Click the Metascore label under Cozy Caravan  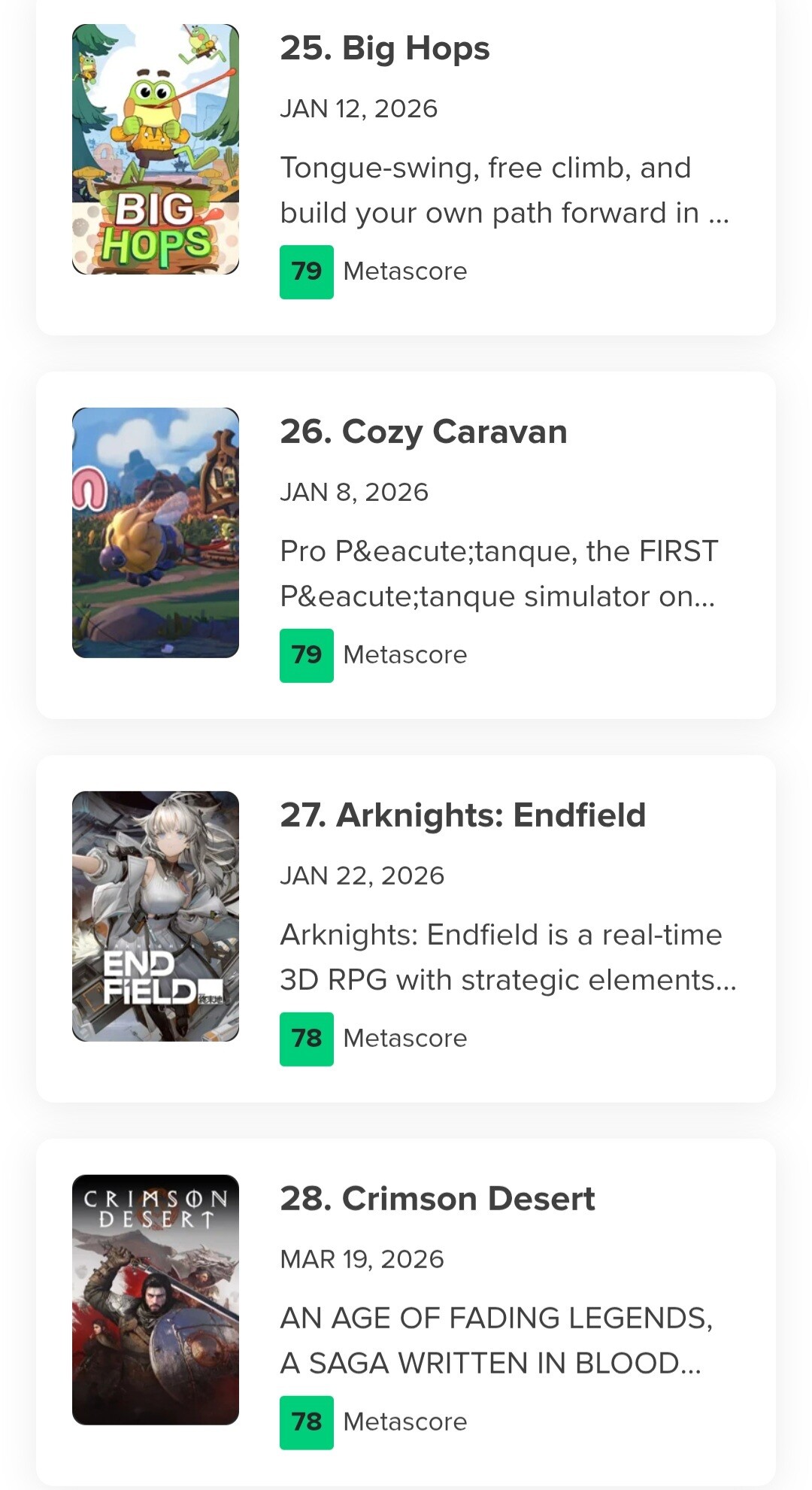tap(405, 655)
